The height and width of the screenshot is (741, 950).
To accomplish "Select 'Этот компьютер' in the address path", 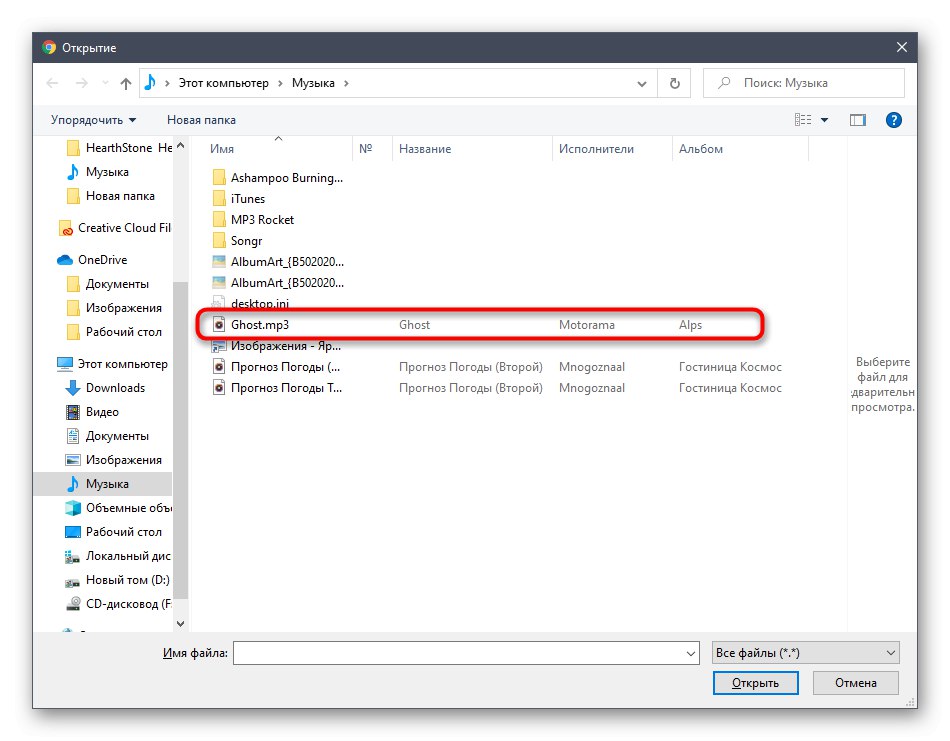I will pos(224,83).
